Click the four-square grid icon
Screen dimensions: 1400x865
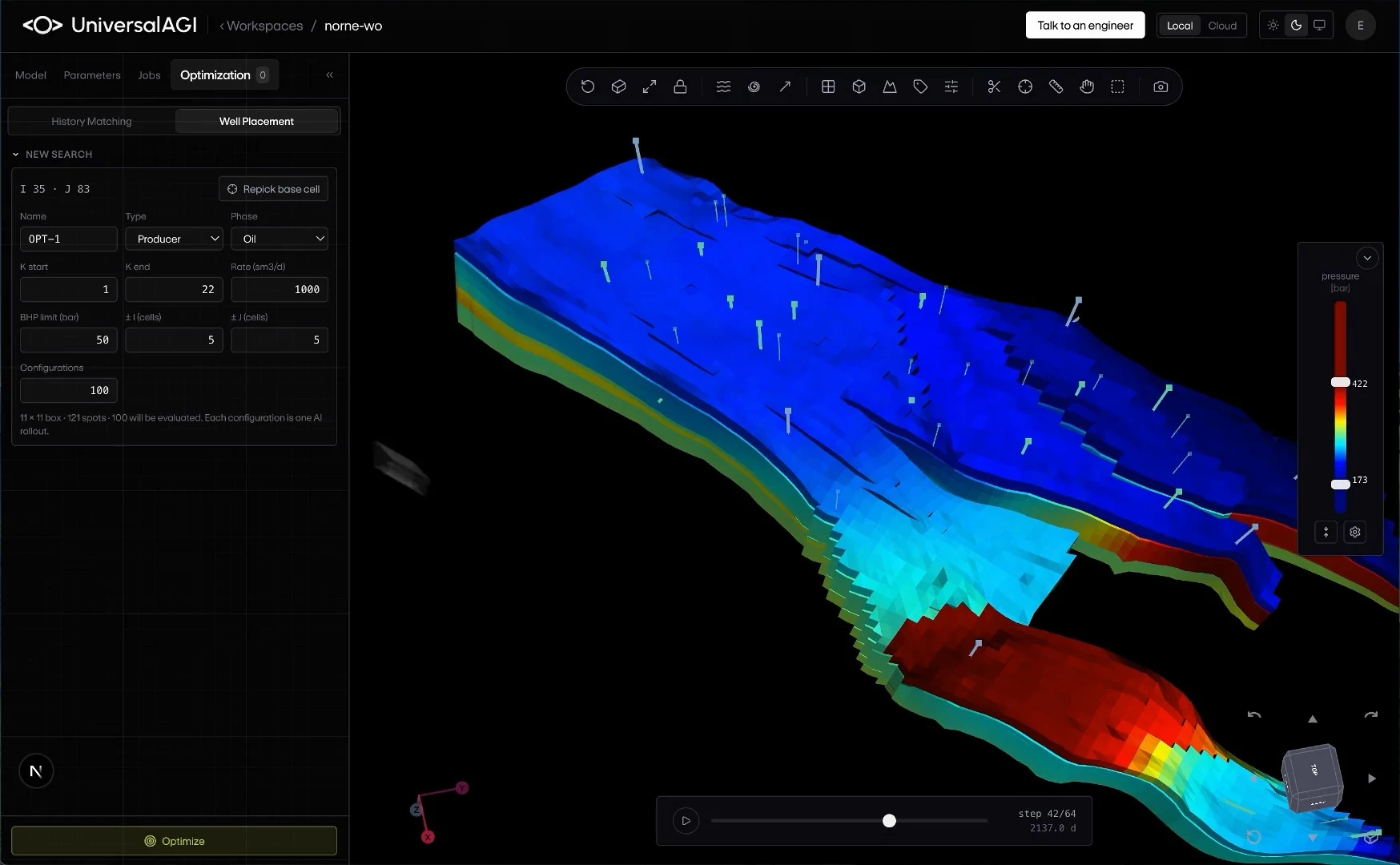pos(828,86)
